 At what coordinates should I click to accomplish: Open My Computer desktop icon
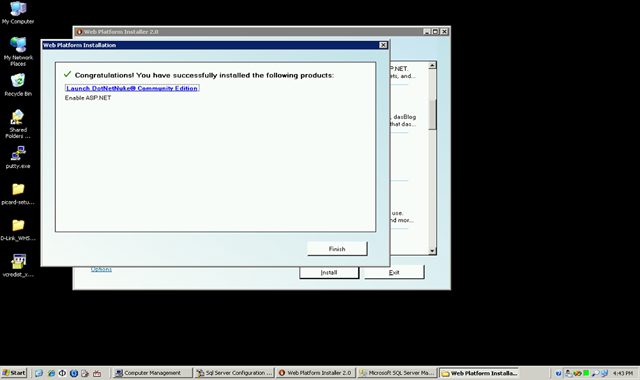click(18, 13)
